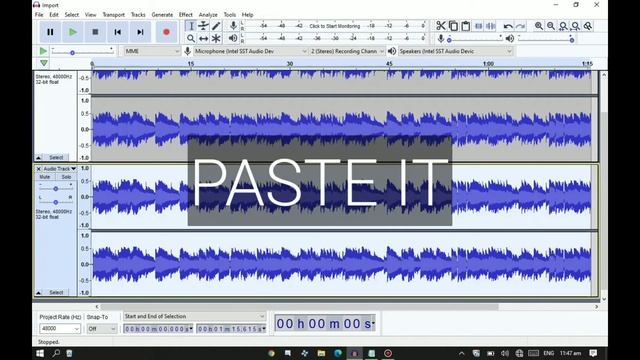Open the Audio Track name dropdown menu
Screen dimensions: 640x360
[x=60, y=169]
